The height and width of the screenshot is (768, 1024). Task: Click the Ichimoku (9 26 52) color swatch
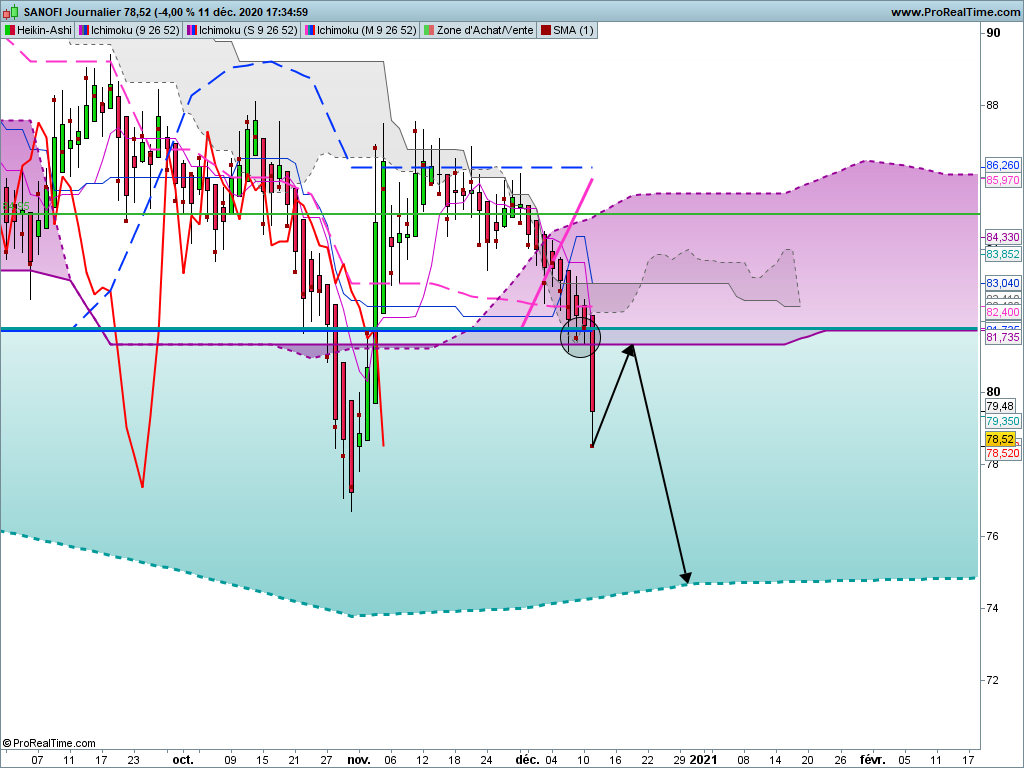pyautogui.click(x=84, y=30)
